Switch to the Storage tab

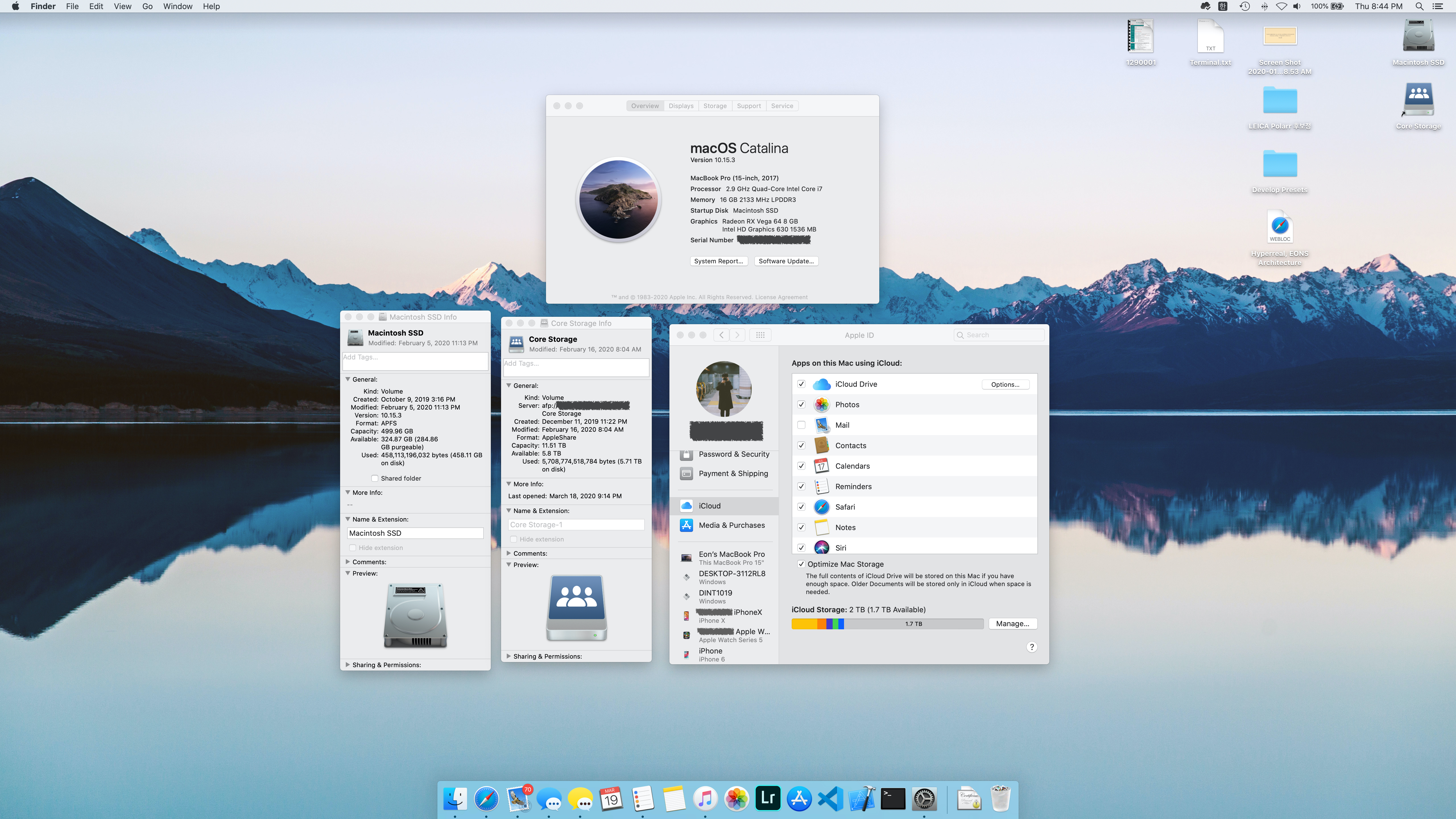(x=714, y=106)
